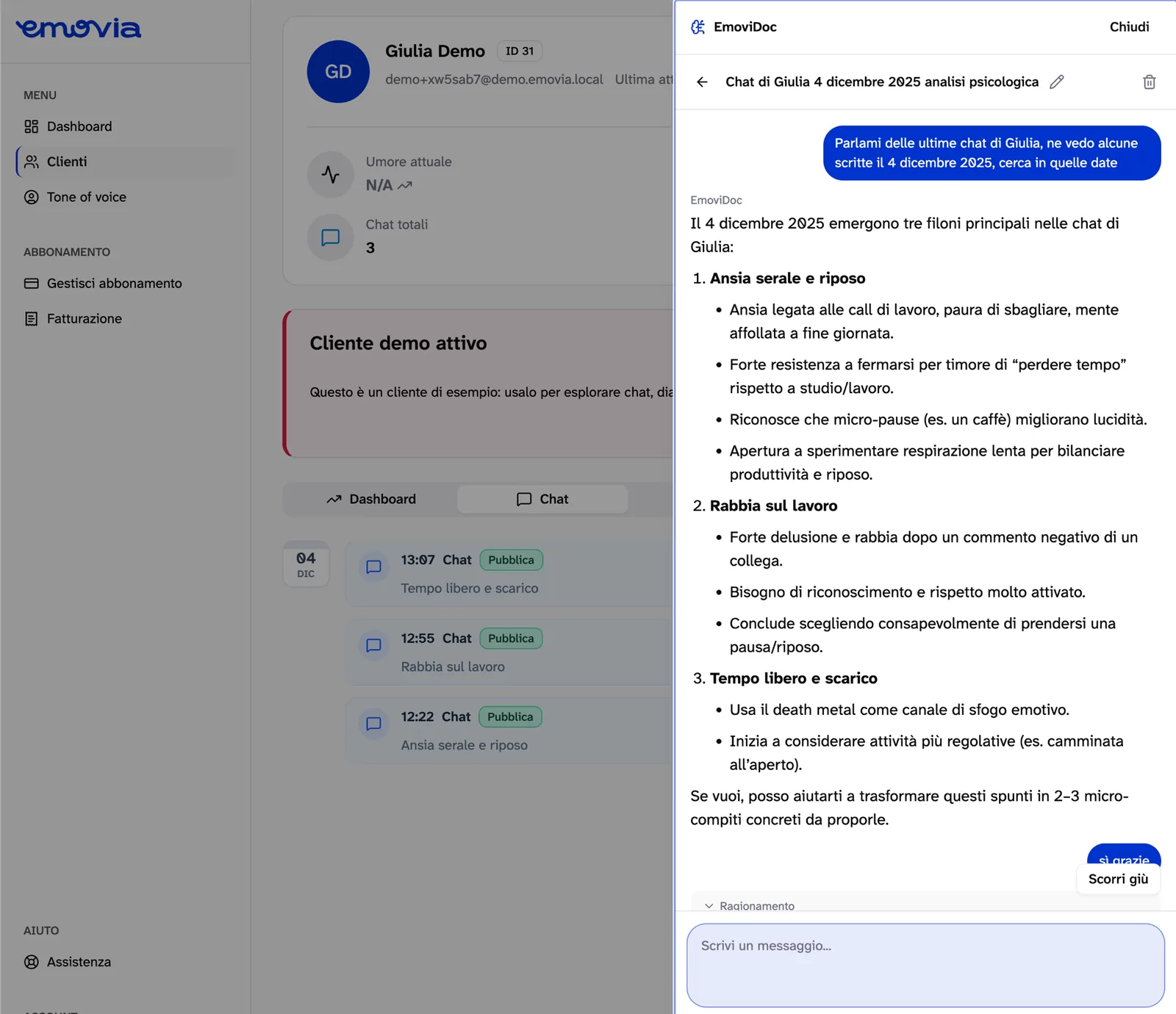Select Clienti in the sidebar menu
1176x1014 pixels.
[125, 162]
